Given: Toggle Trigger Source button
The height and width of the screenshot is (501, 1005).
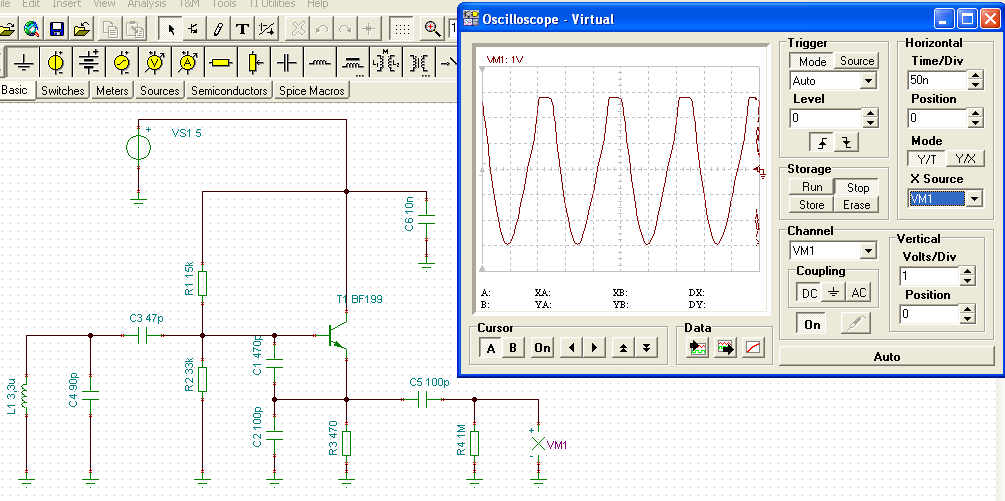Looking at the screenshot, I should click(857, 62).
